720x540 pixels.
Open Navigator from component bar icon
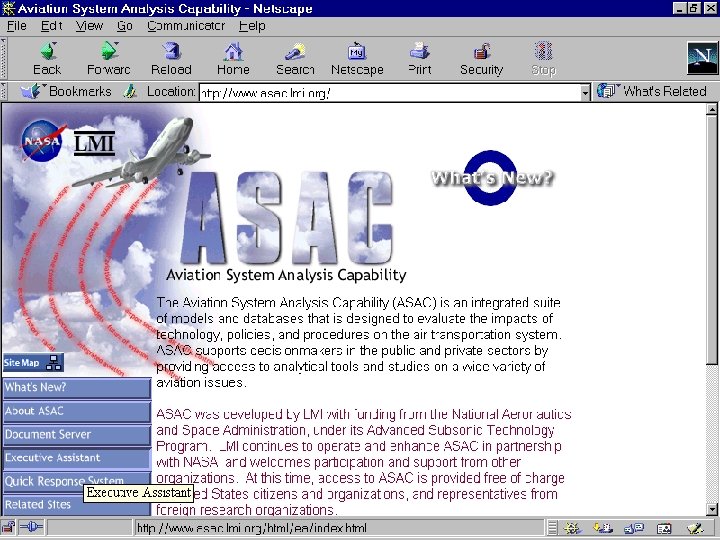[573, 529]
